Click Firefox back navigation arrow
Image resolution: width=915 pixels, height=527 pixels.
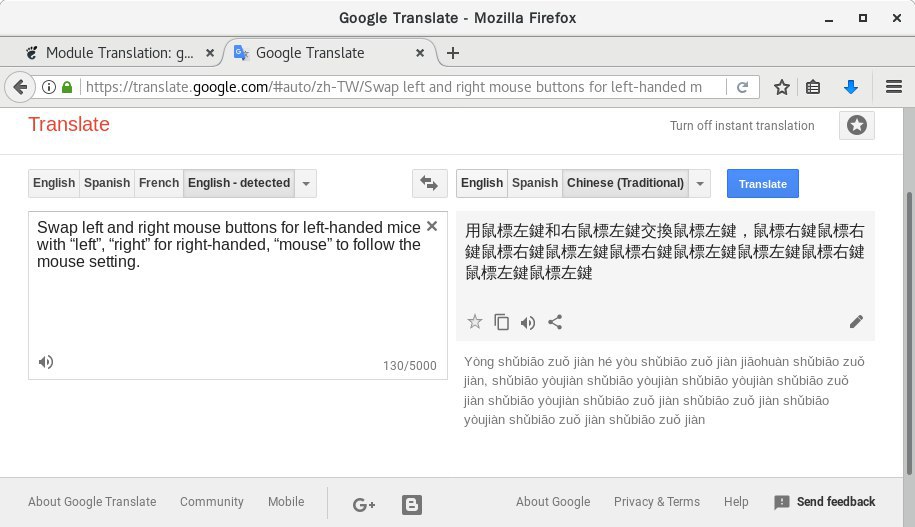click(x=20, y=87)
